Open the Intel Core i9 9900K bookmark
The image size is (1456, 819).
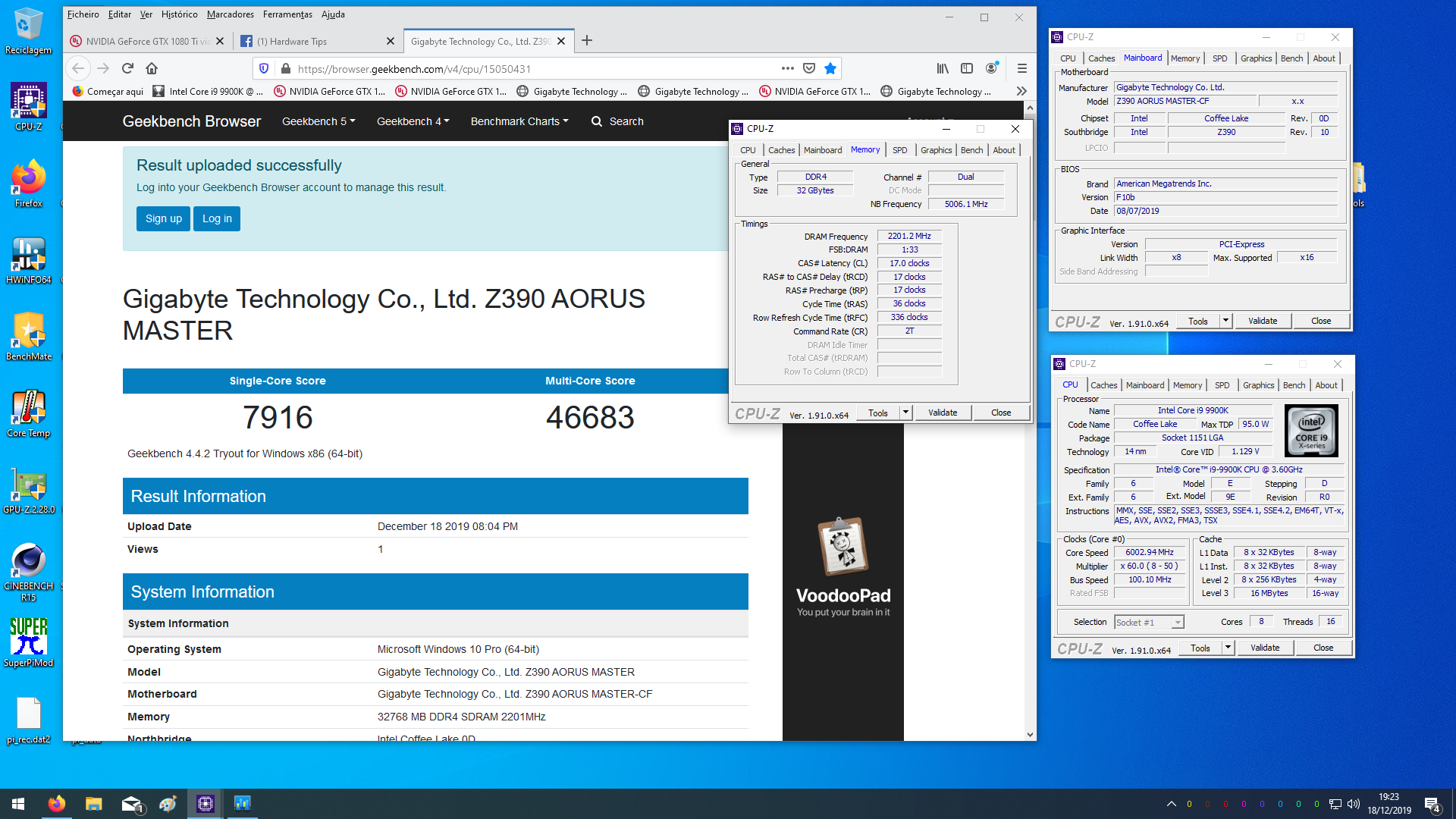[x=208, y=91]
